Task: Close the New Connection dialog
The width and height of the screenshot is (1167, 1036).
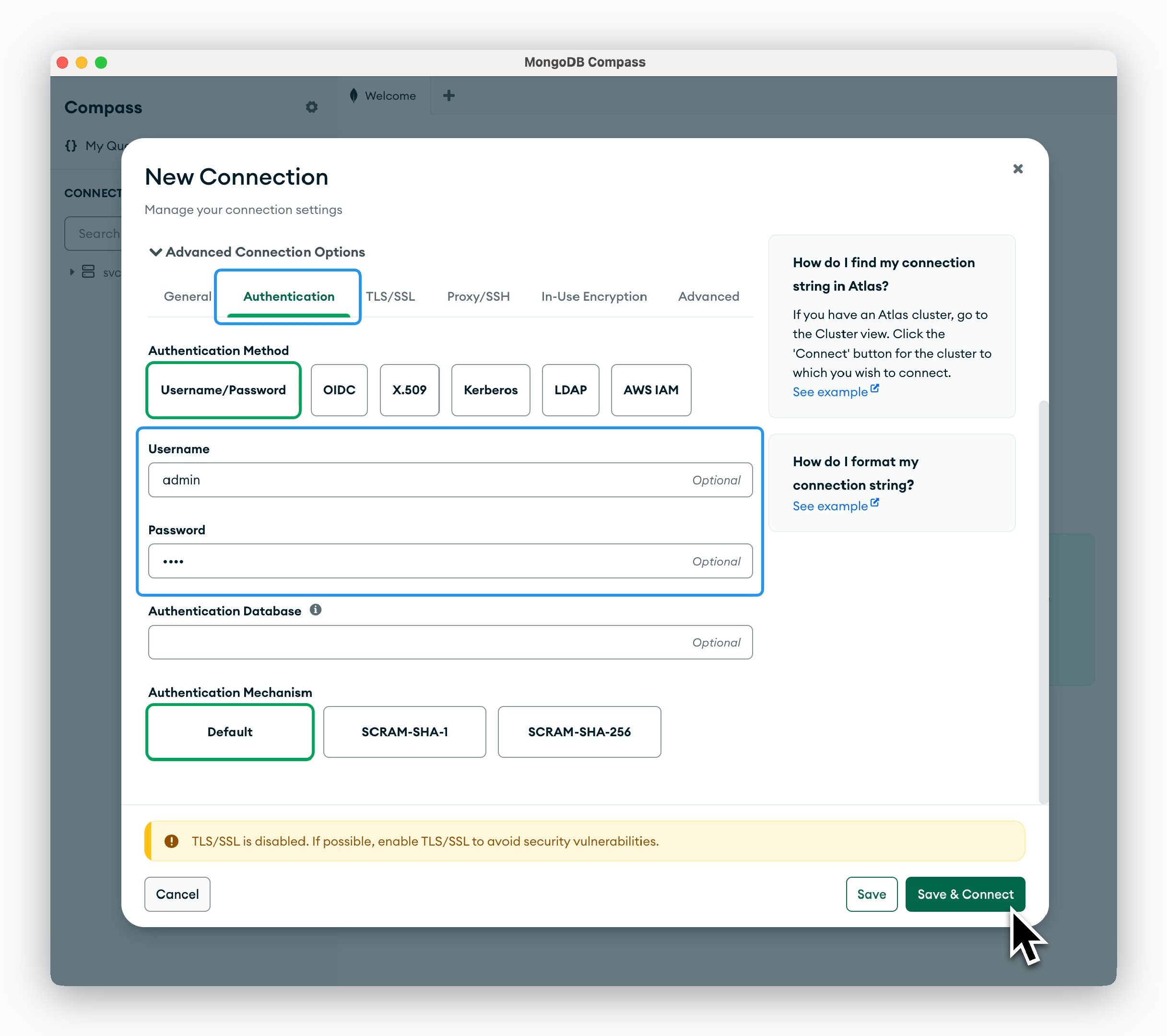Action: pyautogui.click(x=1017, y=169)
